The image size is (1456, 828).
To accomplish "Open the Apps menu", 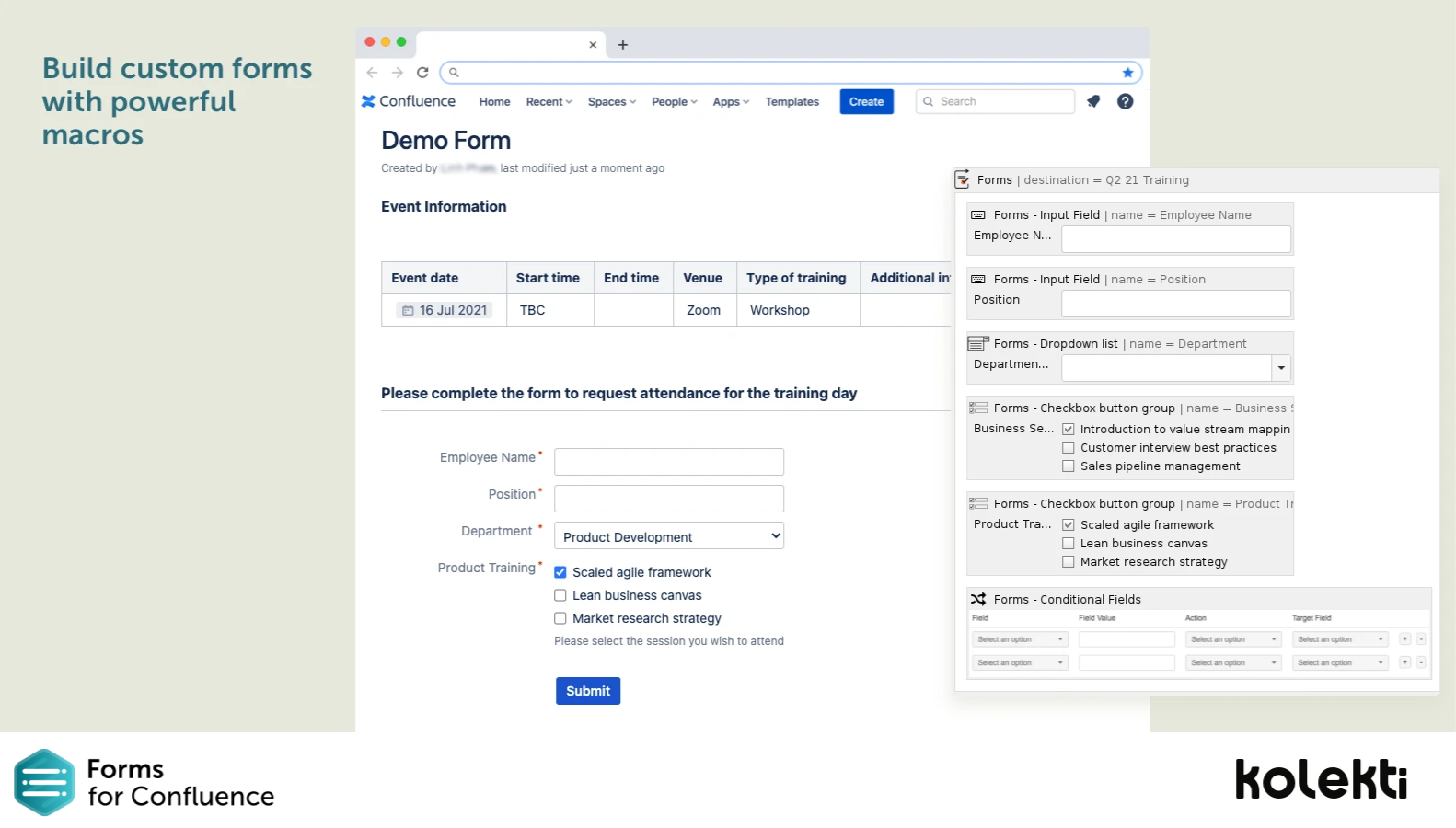I will click(732, 102).
